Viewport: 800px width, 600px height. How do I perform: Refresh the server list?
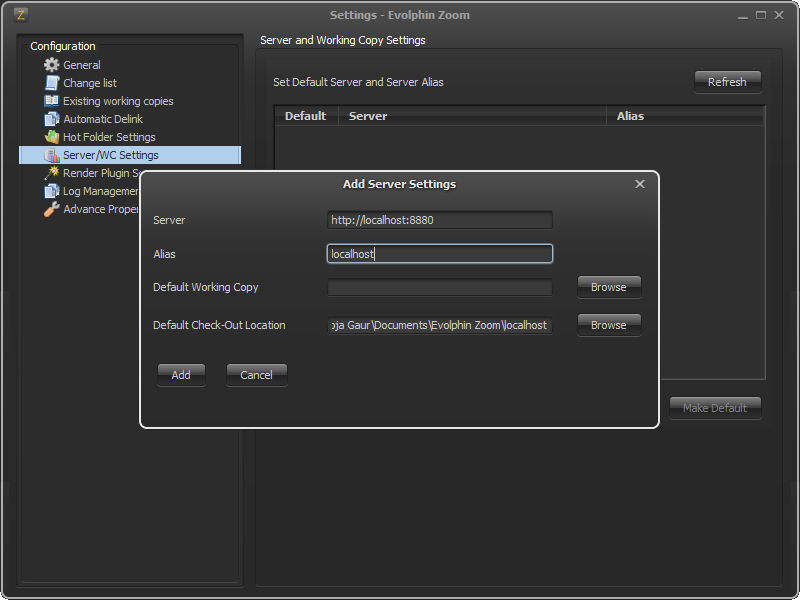pos(728,82)
